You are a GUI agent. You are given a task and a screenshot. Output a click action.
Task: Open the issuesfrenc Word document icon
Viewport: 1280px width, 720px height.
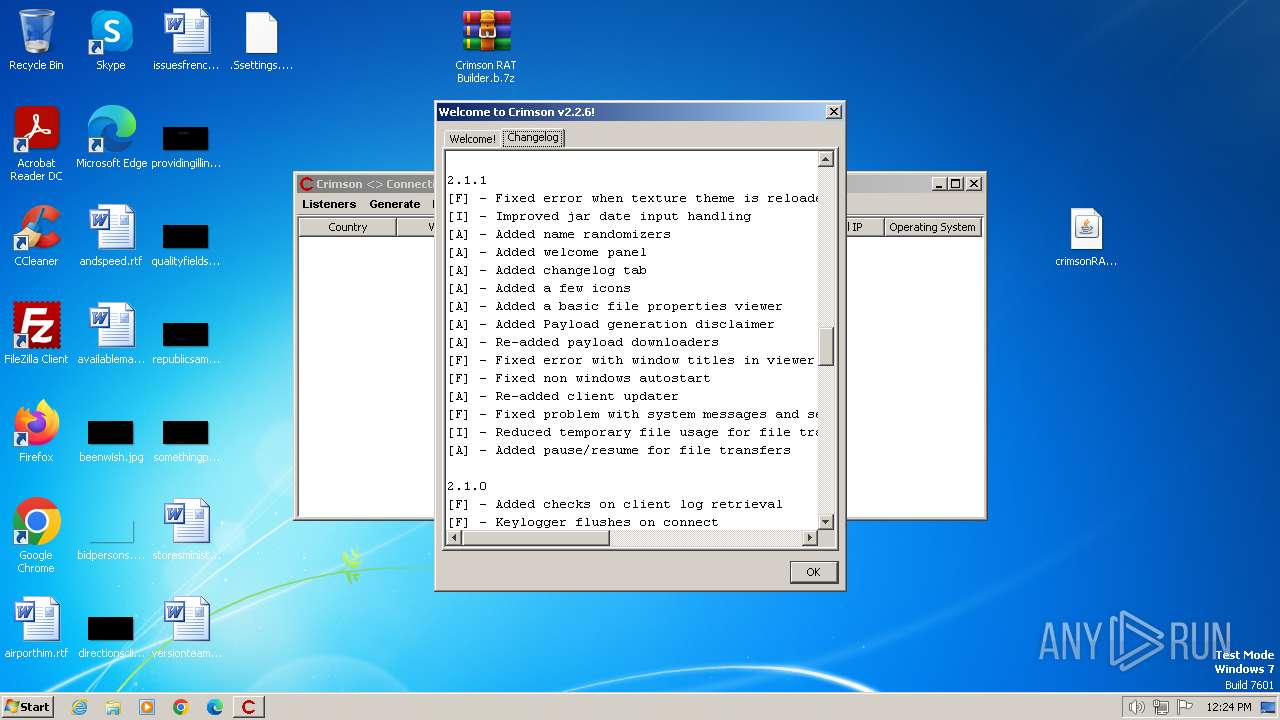tap(186, 40)
